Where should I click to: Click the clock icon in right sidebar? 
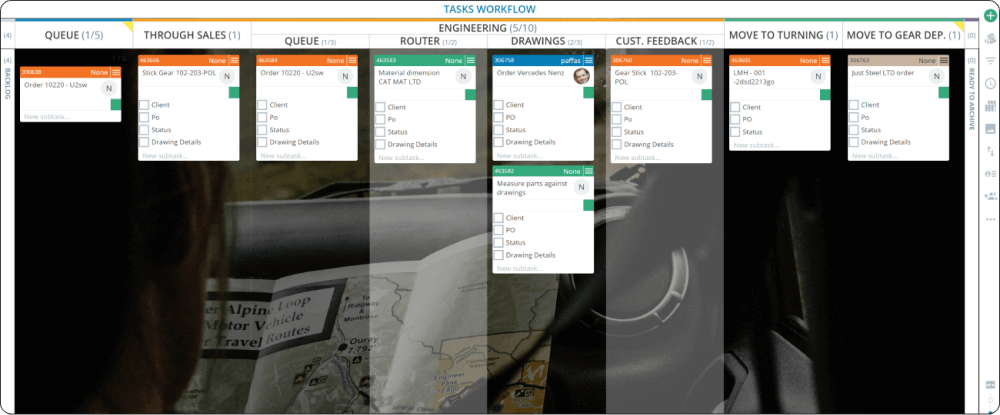990,83
